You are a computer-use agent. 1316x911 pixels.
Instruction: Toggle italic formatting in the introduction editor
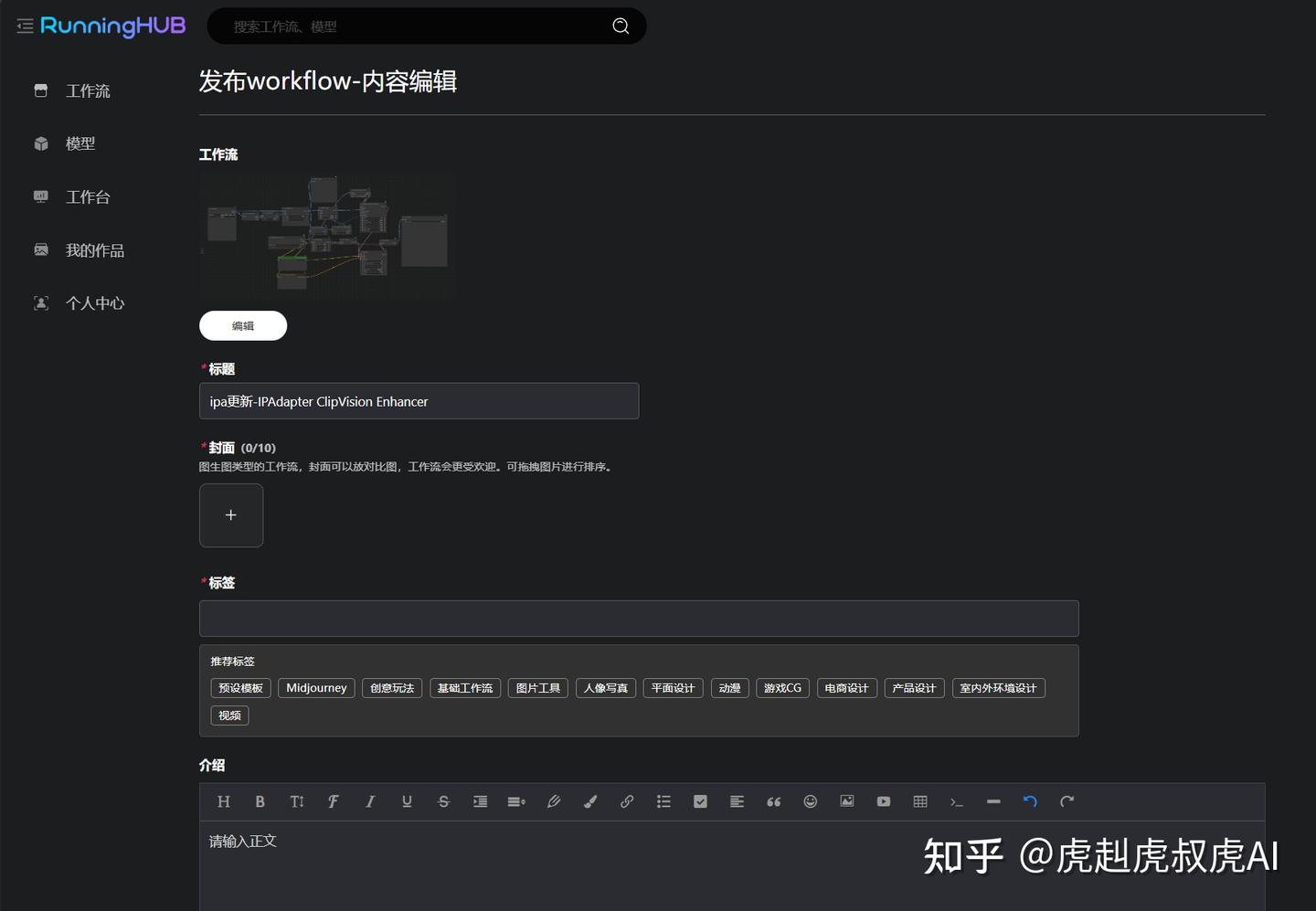(x=370, y=801)
